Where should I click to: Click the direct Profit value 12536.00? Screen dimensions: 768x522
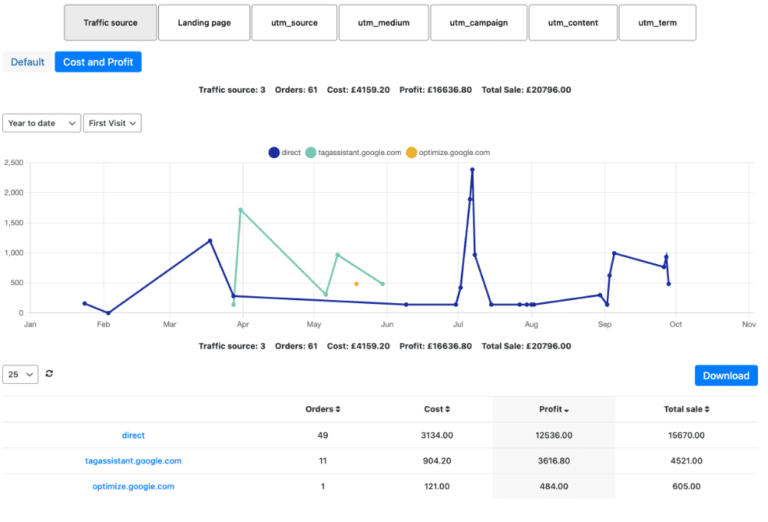[553, 435]
